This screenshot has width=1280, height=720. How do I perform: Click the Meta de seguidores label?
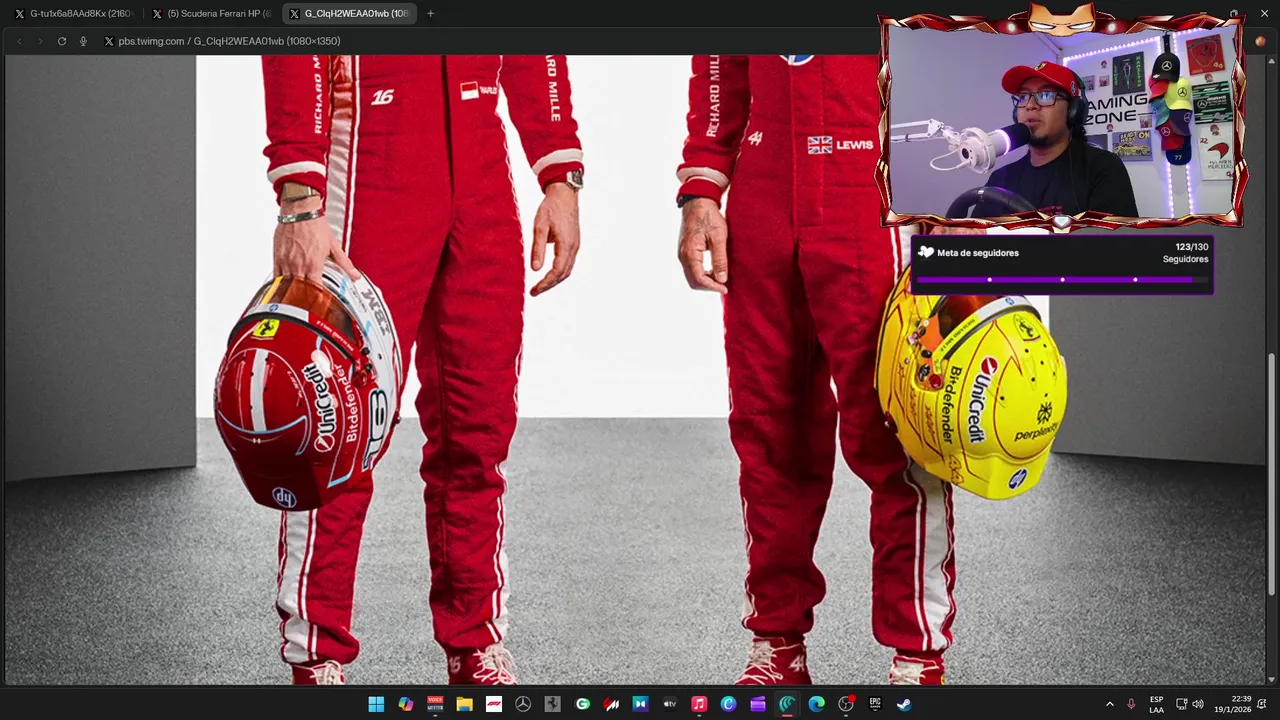click(x=978, y=253)
